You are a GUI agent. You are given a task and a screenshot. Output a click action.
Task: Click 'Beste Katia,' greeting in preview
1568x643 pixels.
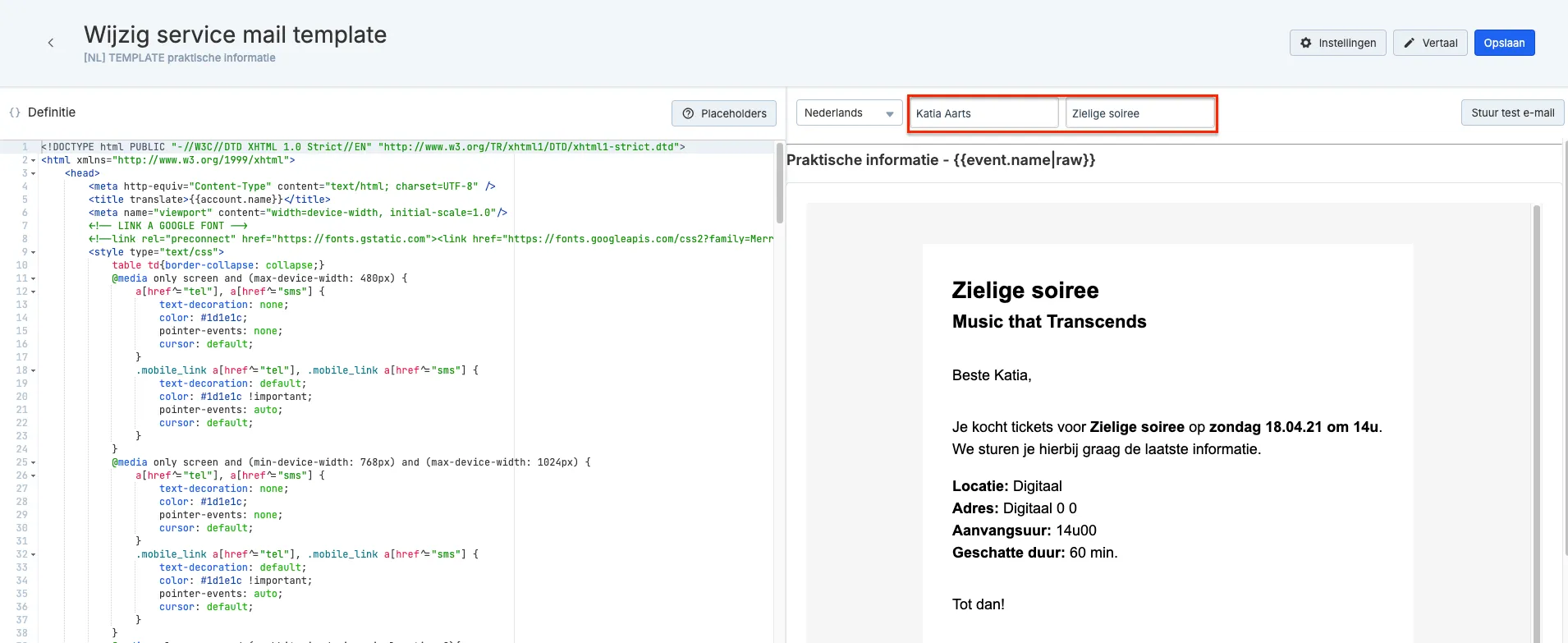(992, 375)
